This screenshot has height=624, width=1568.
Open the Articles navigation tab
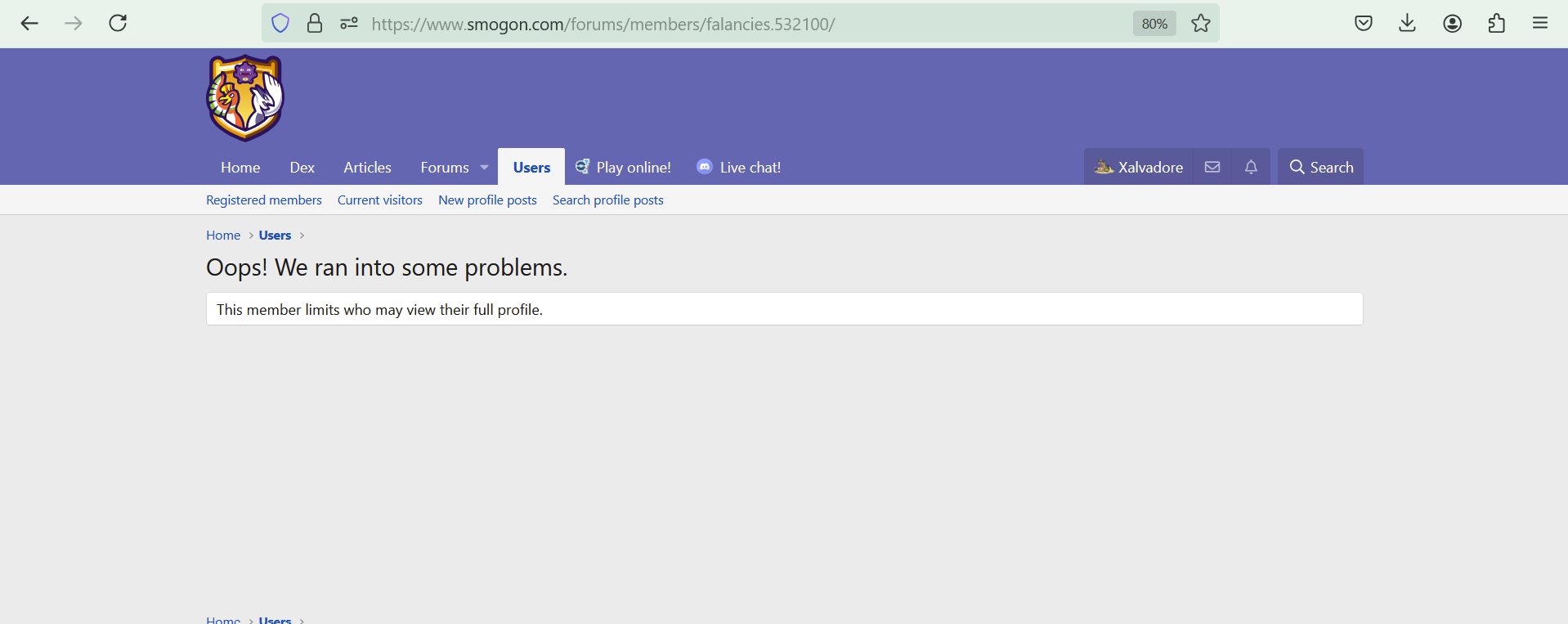[367, 167]
